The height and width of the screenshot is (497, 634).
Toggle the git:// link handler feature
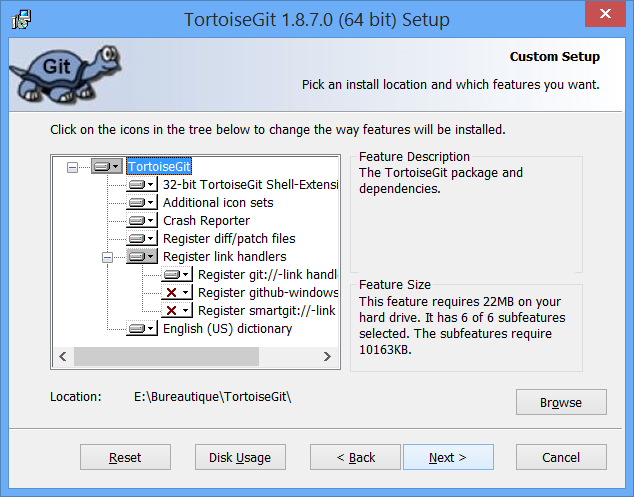(177, 275)
